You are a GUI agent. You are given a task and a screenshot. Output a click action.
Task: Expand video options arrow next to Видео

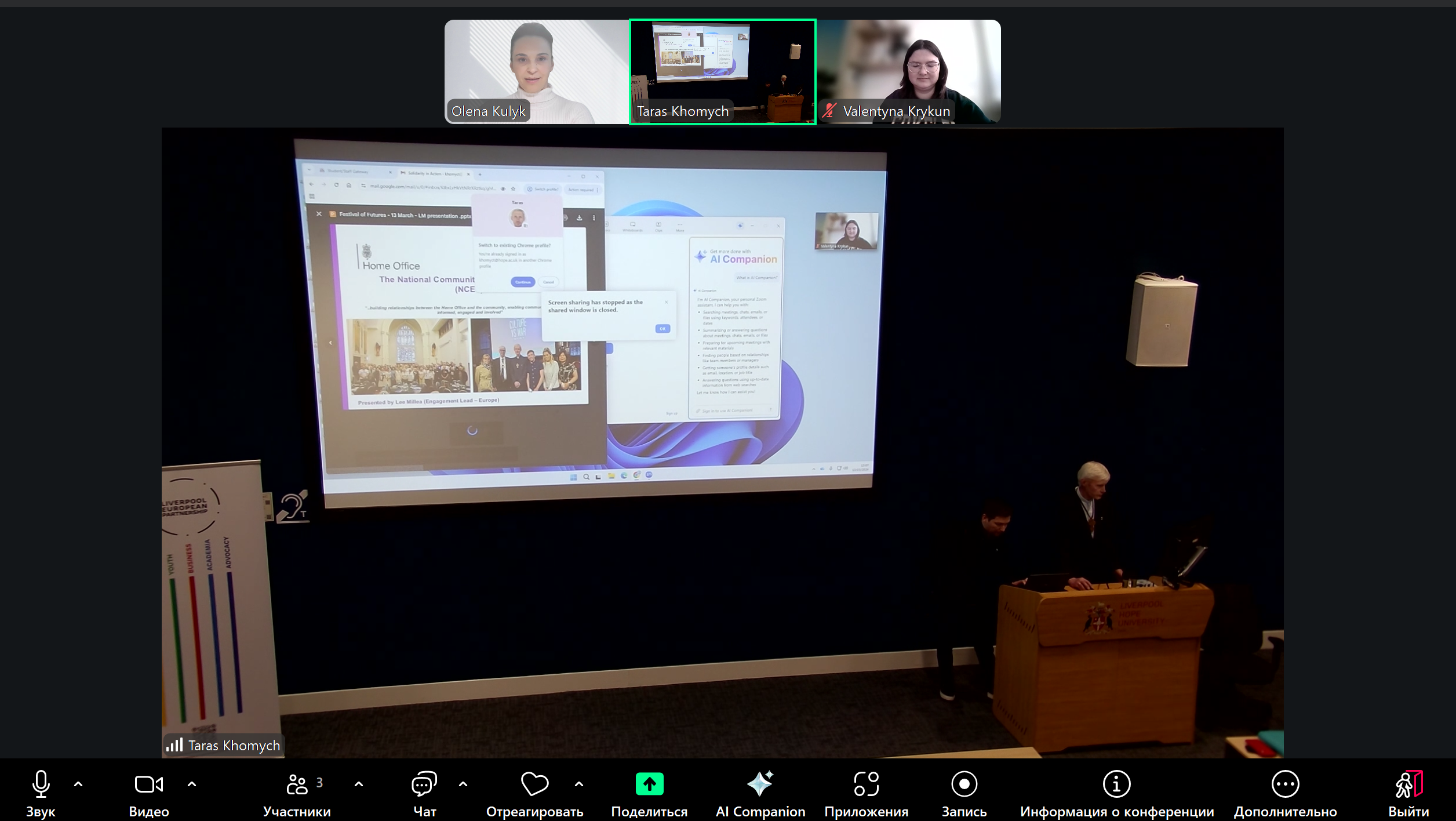pos(192,784)
